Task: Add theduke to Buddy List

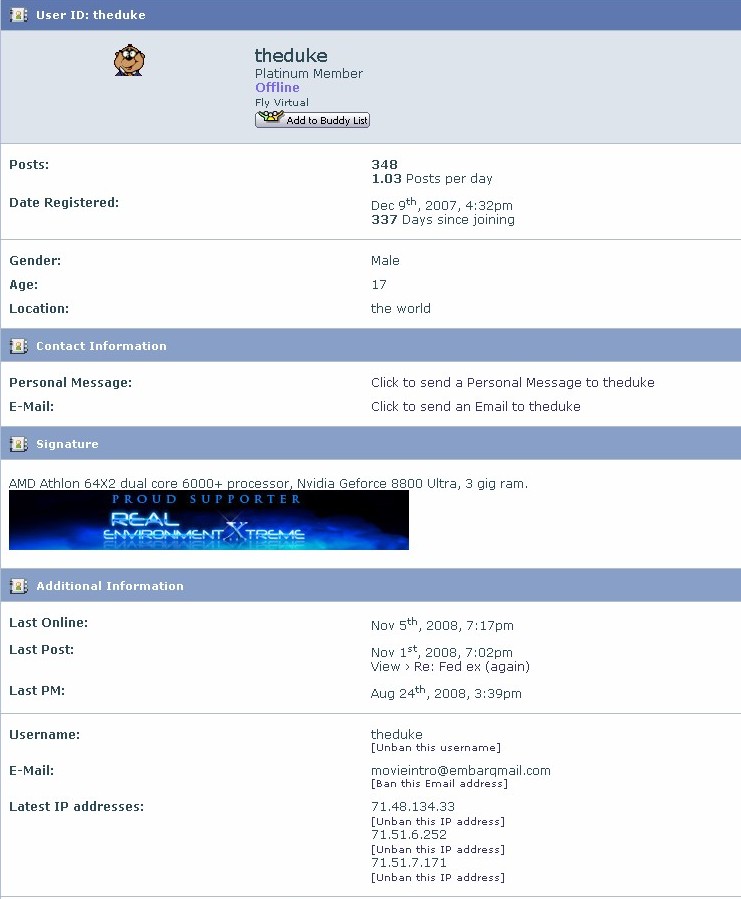Action: [x=313, y=119]
